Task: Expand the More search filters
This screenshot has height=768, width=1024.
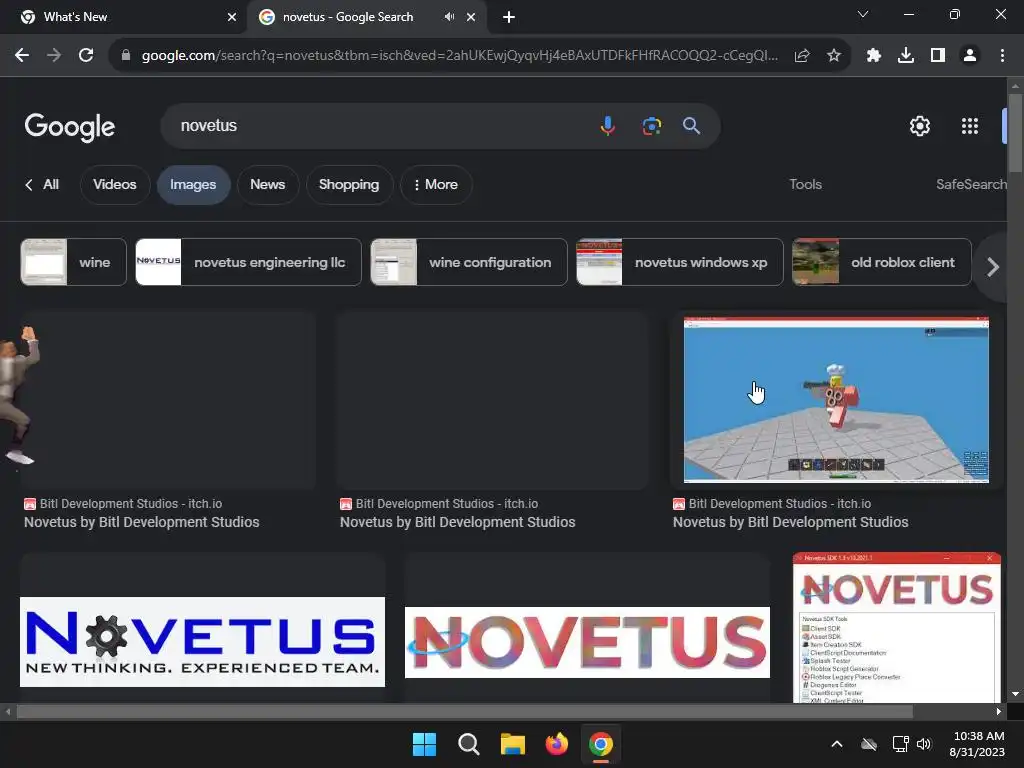Action: 436,184
